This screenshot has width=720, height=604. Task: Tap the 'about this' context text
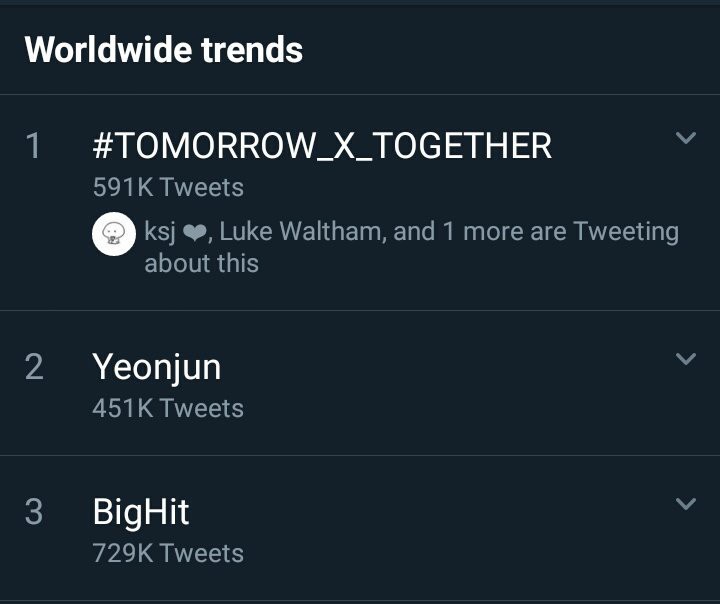tap(202, 264)
